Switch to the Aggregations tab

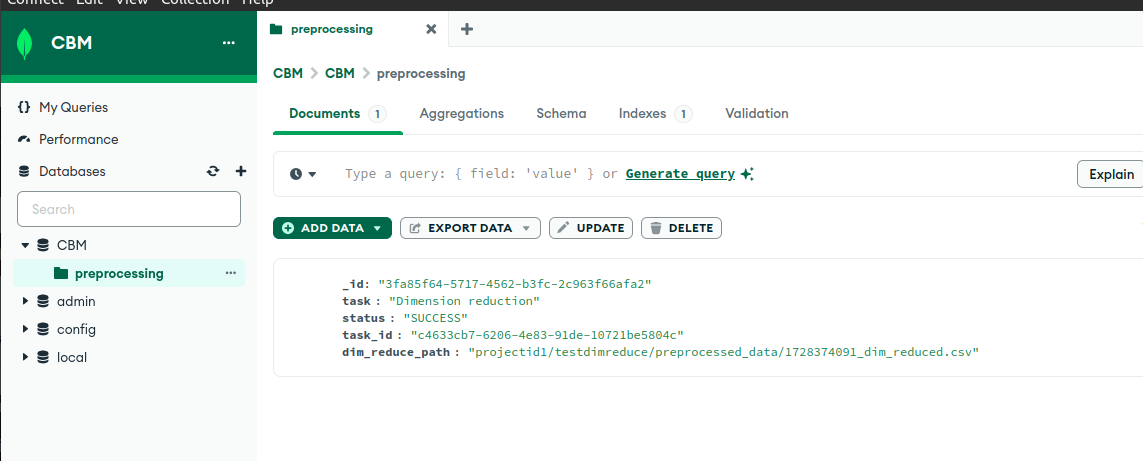[461, 114]
